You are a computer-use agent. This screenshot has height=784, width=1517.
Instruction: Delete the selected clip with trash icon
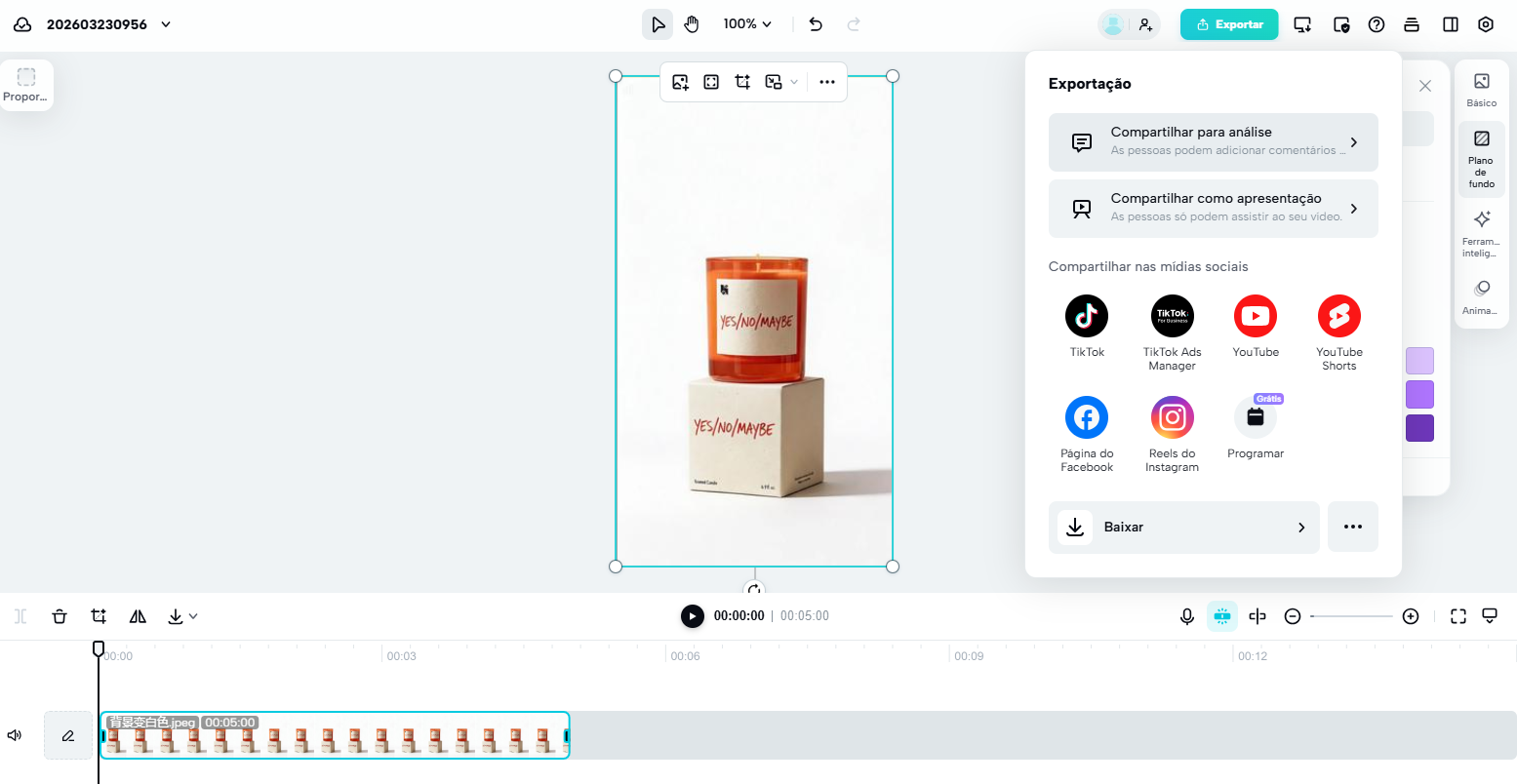coord(60,616)
